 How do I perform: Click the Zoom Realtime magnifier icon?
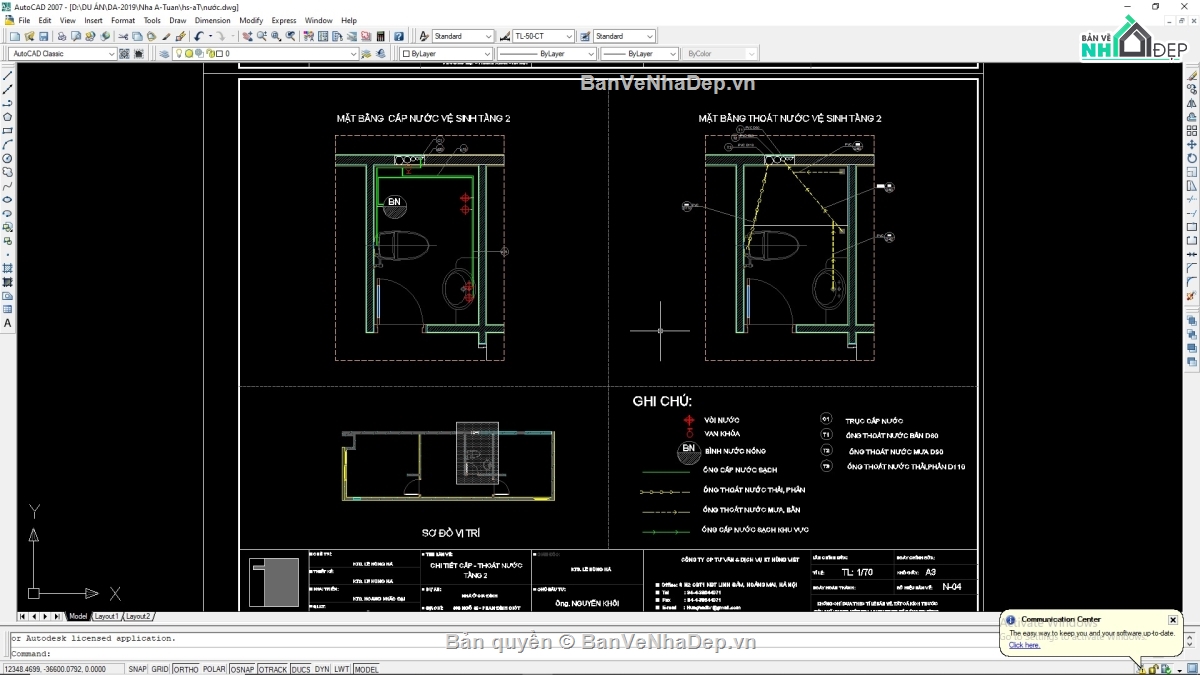pos(262,36)
